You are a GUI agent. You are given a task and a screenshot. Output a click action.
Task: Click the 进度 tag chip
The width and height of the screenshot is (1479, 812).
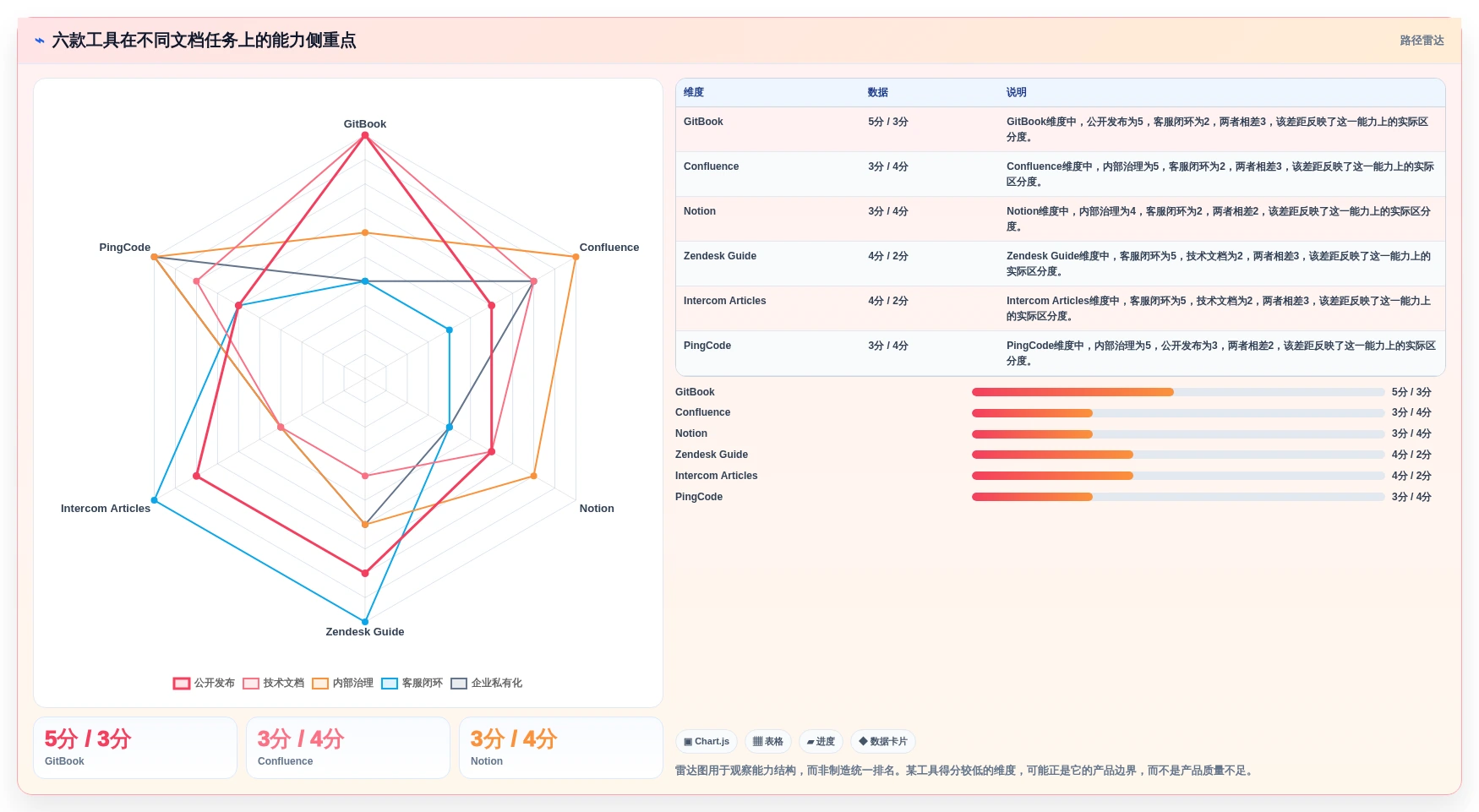tap(821, 741)
